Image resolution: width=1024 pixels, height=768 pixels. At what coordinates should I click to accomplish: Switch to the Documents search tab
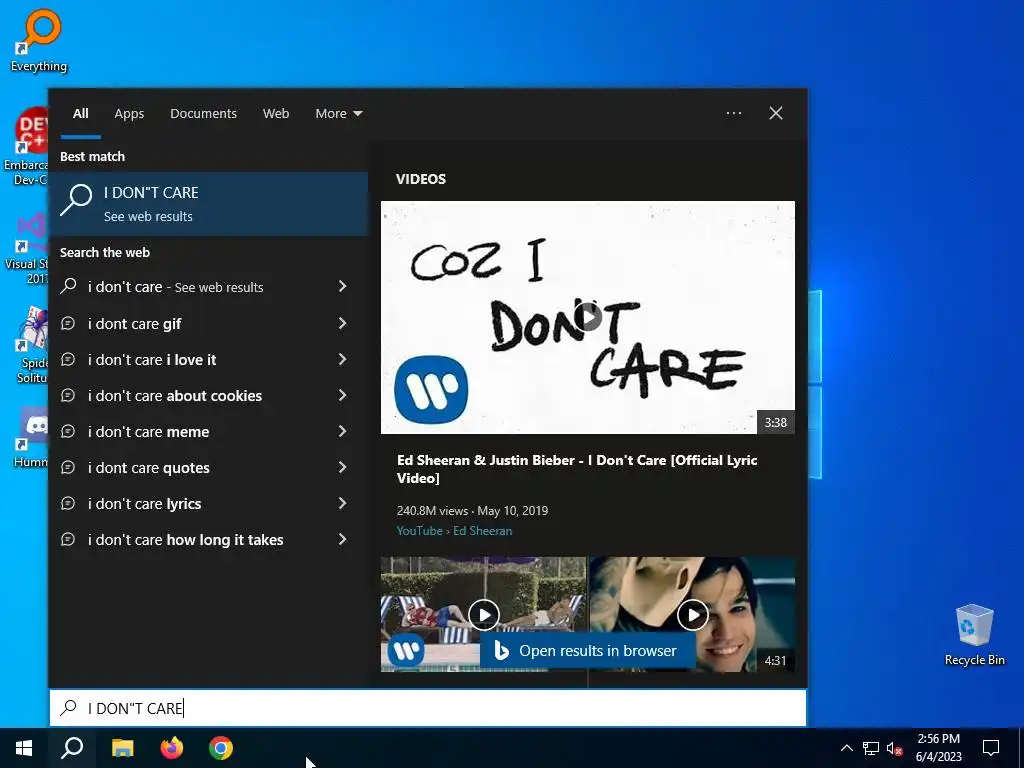point(203,114)
